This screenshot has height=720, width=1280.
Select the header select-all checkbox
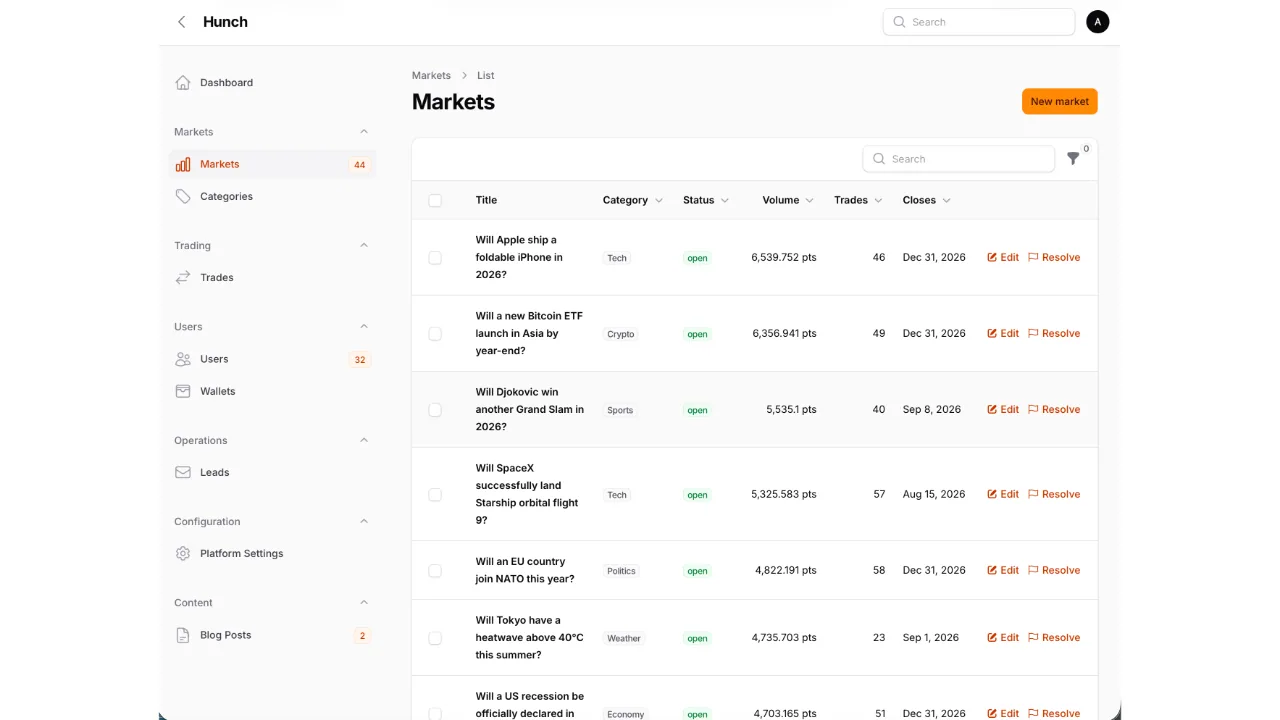pyautogui.click(x=435, y=201)
